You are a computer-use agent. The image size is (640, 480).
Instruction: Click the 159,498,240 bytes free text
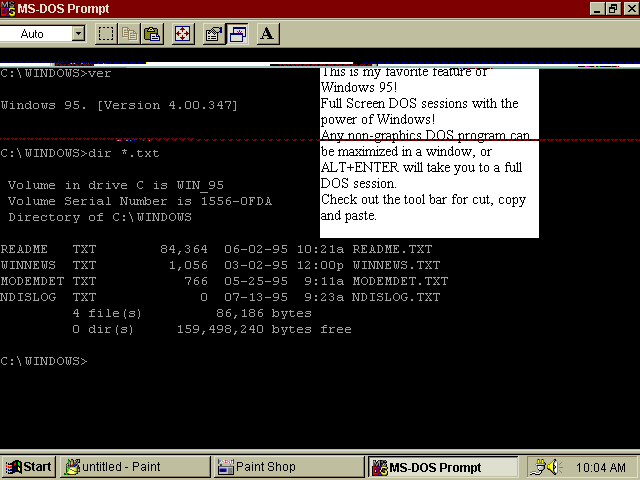[264, 329]
